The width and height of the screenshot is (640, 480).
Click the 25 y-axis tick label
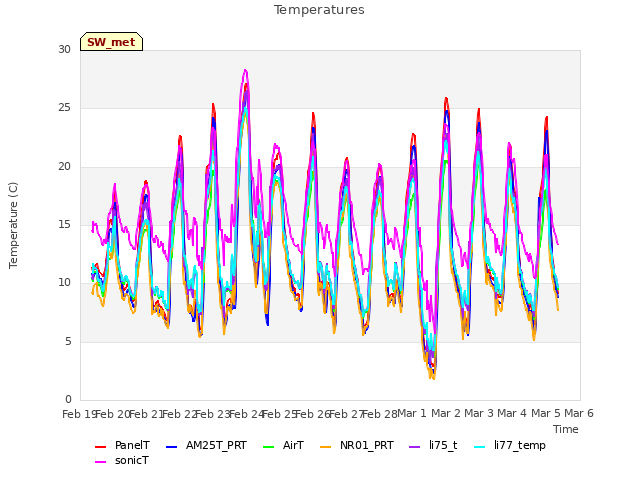click(x=64, y=108)
